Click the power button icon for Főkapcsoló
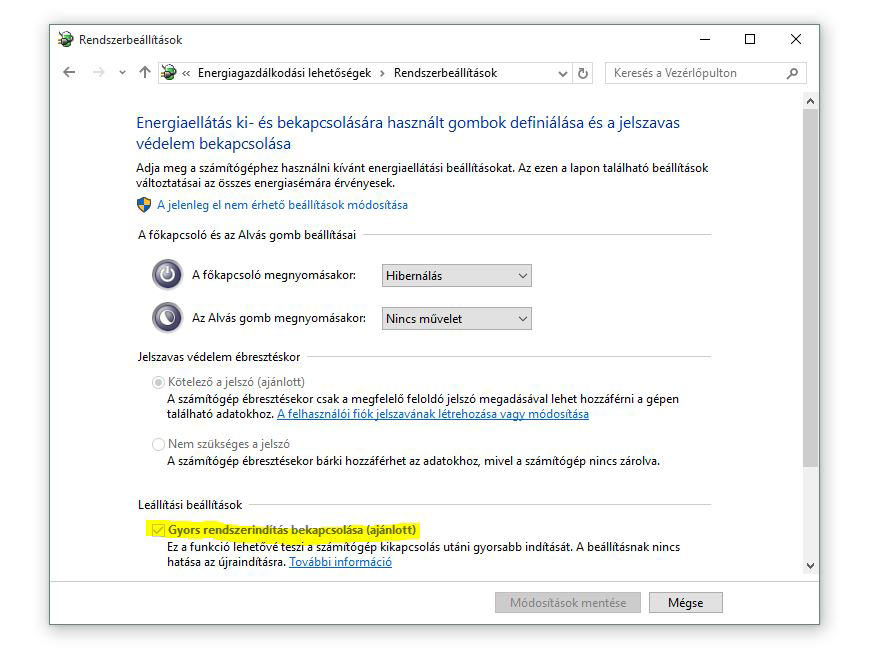Viewport: 870px width, 664px height. click(x=167, y=275)
